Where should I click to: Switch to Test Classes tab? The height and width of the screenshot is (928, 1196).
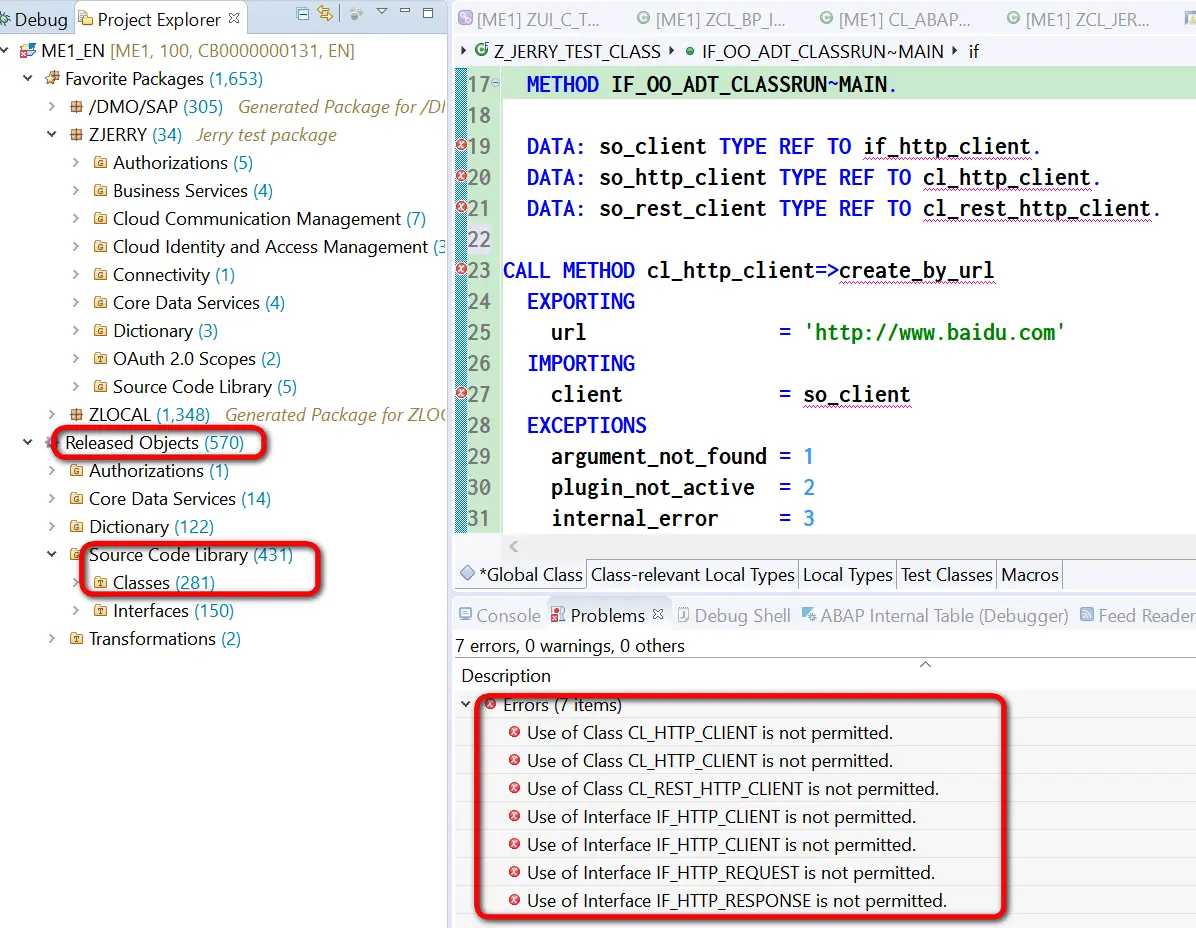[x=947, y=575]
